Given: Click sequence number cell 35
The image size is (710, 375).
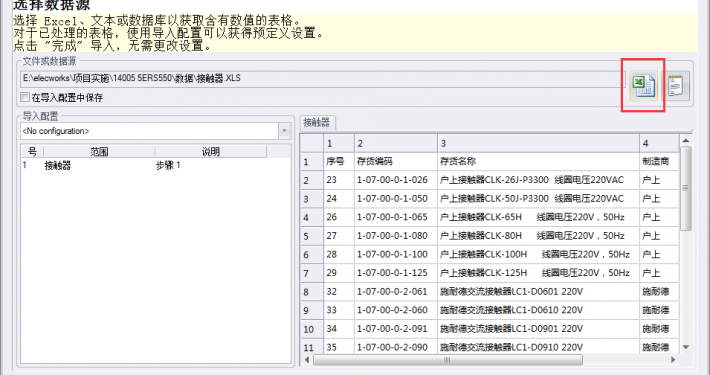Looking at the screenshot, I should click(339, 347).
